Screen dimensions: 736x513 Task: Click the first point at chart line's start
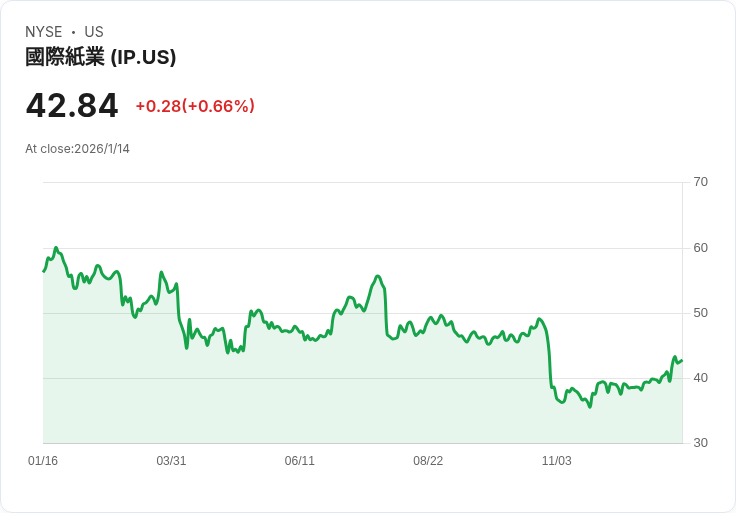tap(44, 271)
